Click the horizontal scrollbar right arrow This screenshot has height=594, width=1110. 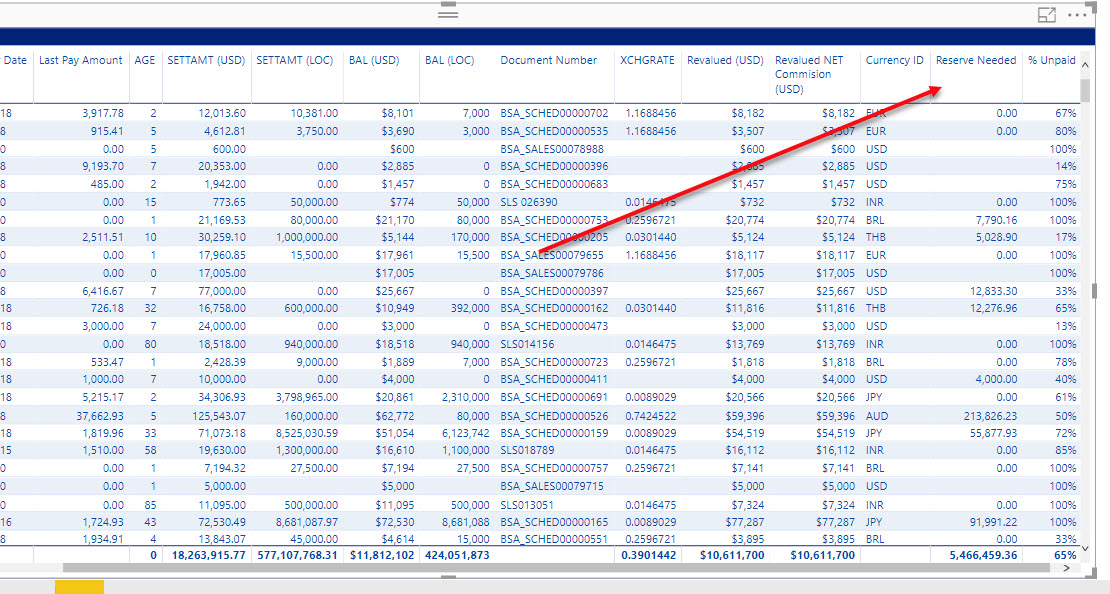point(1066,568)
